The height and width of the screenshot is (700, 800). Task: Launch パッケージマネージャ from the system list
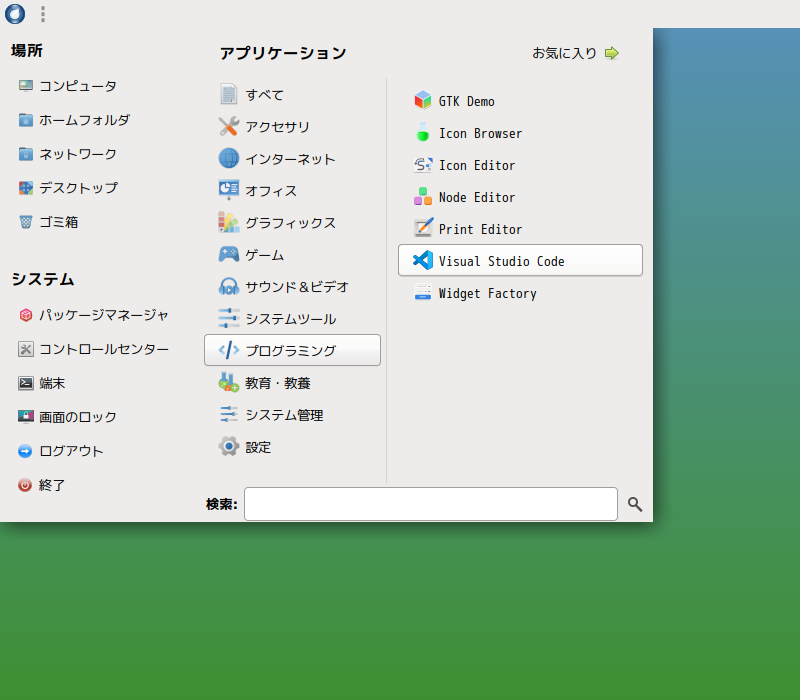click(x=93, y=315)
